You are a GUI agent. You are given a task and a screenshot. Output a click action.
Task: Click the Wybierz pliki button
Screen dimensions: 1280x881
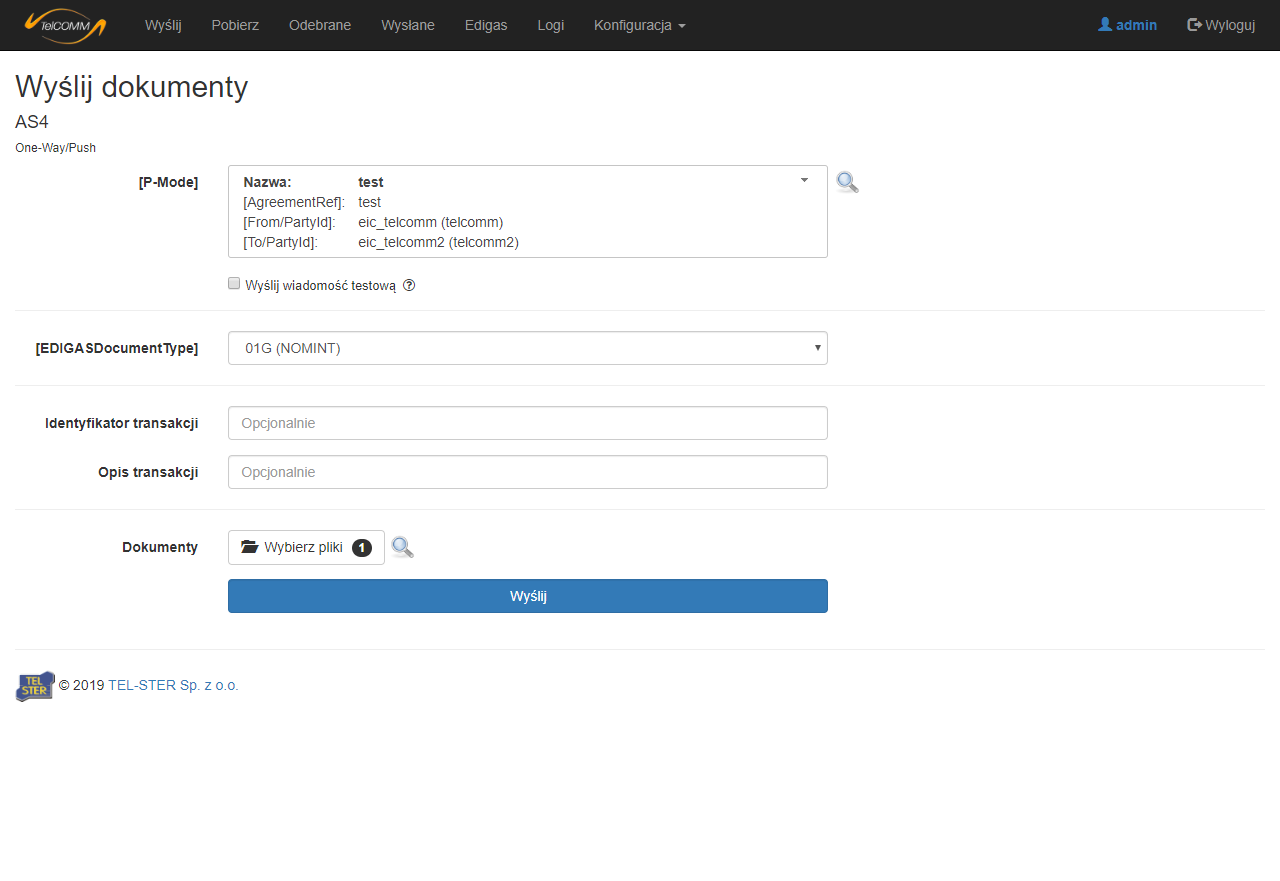pyautogui.click(x=306, y=547)
